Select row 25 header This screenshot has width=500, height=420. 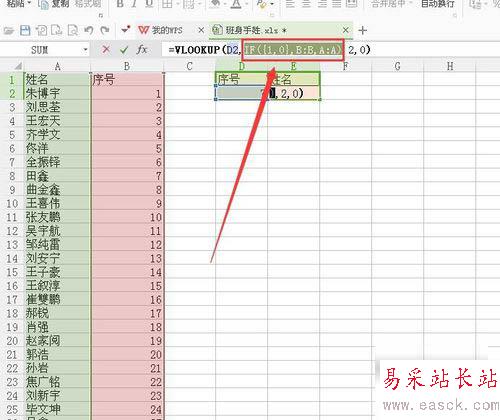pos(12,409)
